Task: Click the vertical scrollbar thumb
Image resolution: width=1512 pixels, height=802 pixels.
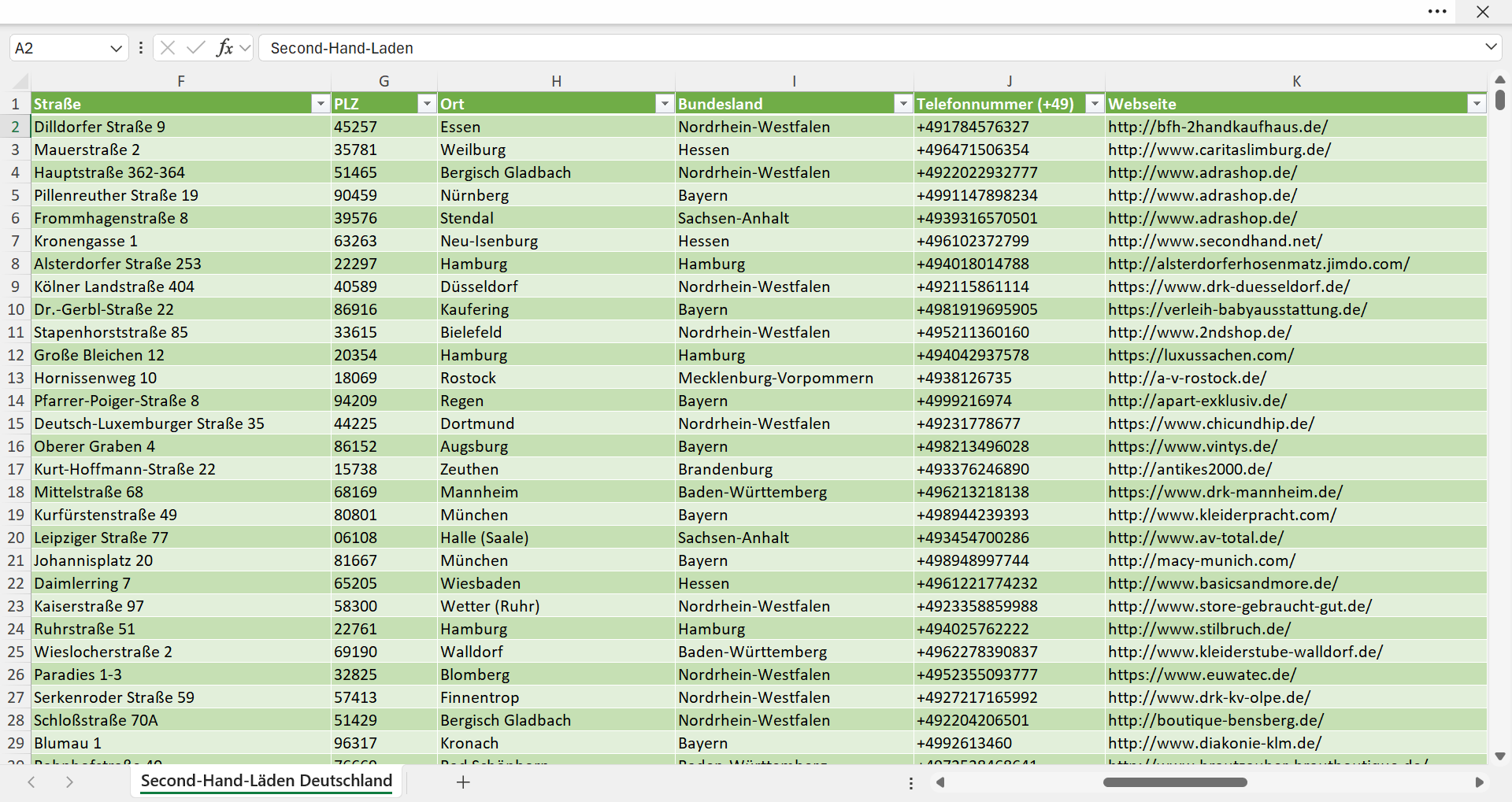Action: [1500, 100]
